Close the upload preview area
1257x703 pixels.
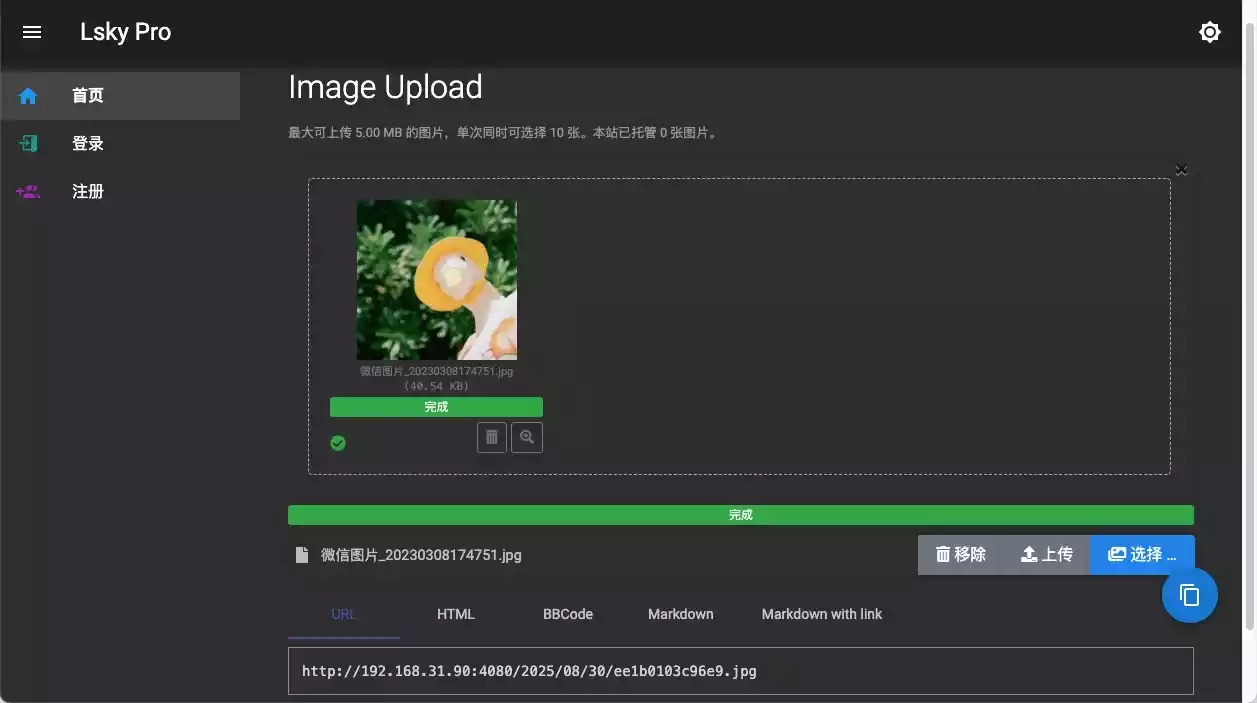pos(1181,169)
